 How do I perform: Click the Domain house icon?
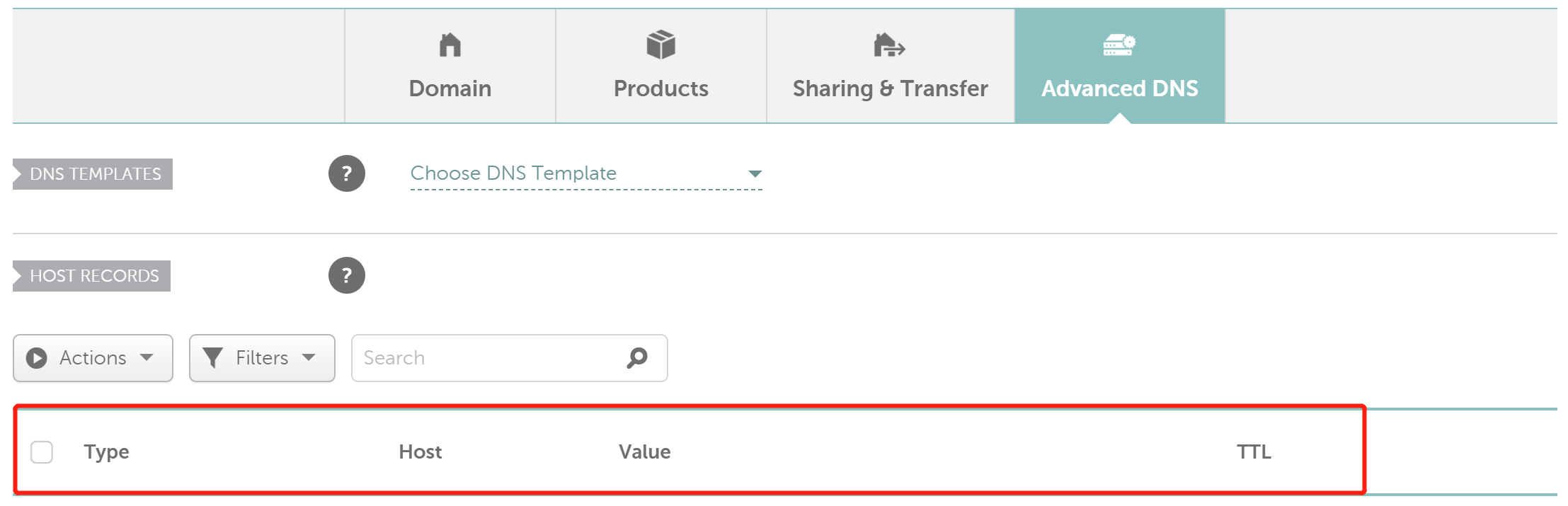[450, 45]
